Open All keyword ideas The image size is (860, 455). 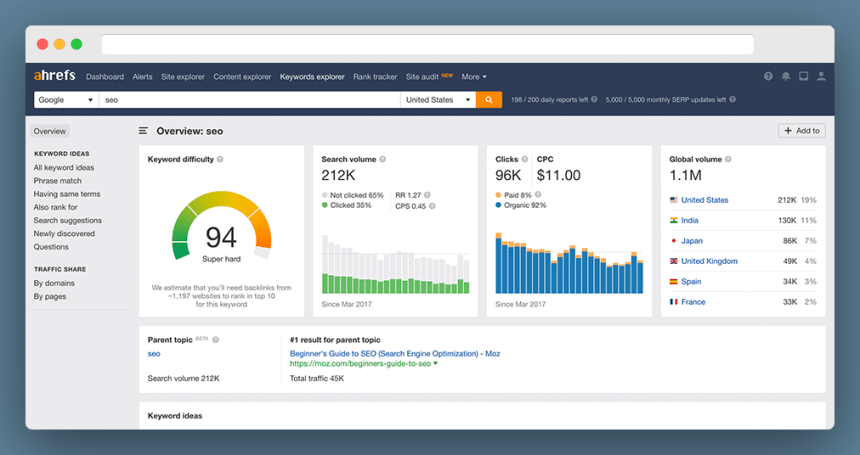tap(64, 168)
